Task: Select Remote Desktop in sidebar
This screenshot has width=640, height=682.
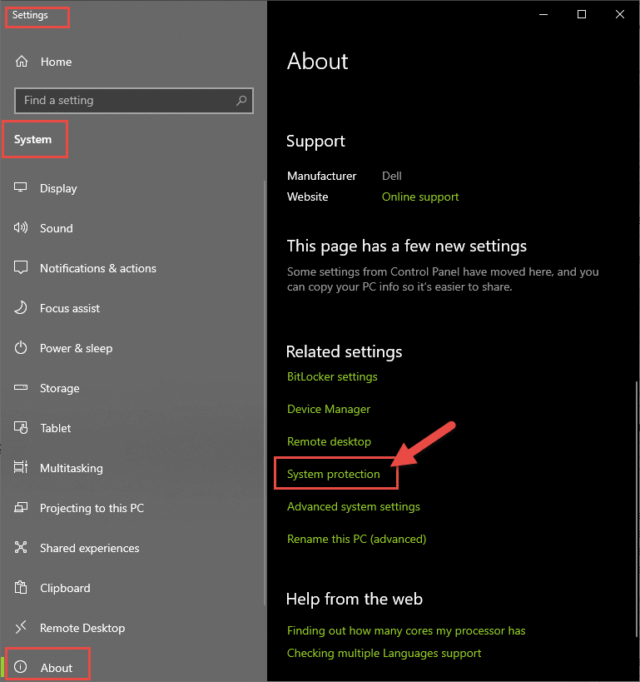Action: [131, 628]
